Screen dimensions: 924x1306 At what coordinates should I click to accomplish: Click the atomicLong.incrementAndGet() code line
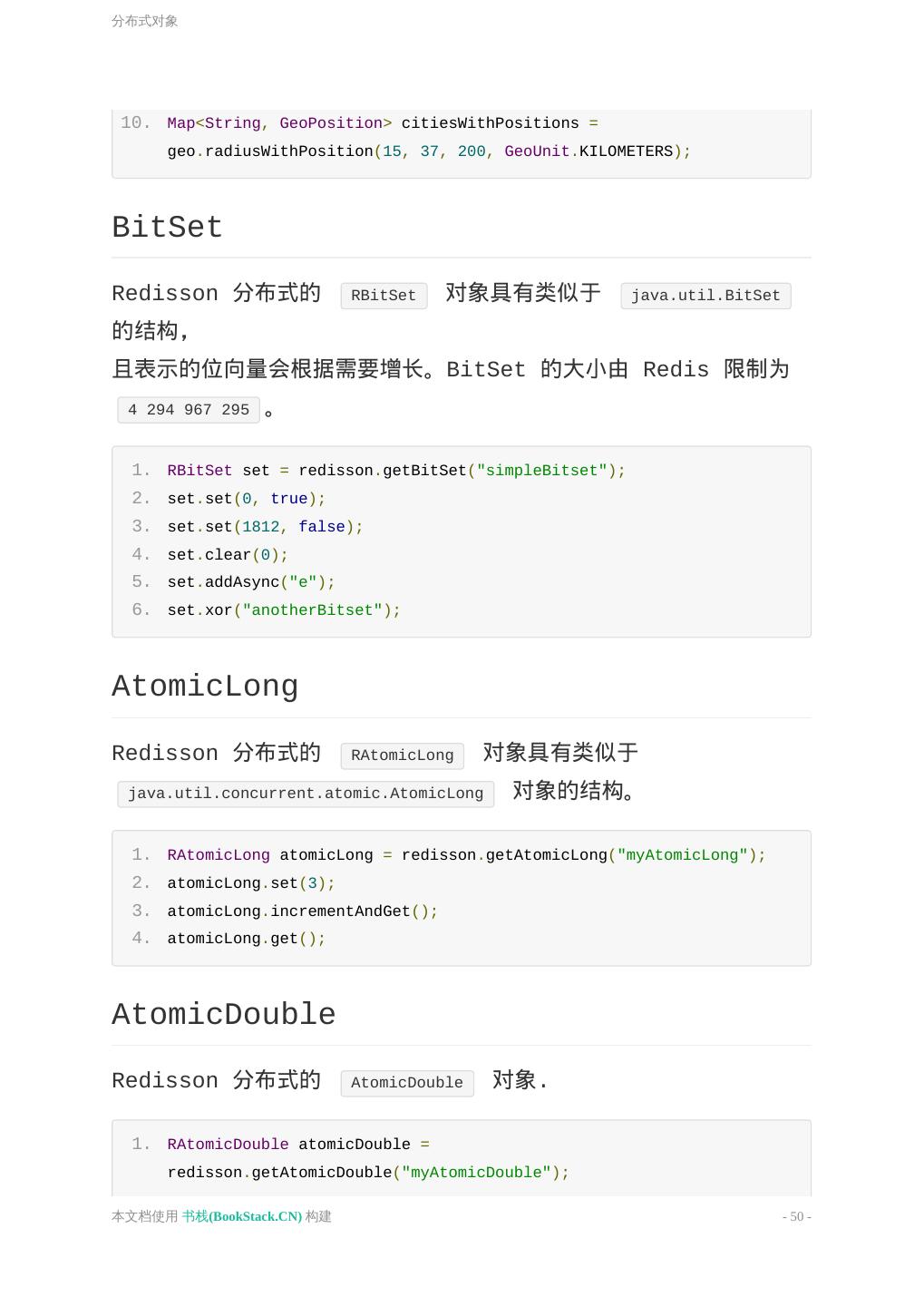[x=303, y=911]
